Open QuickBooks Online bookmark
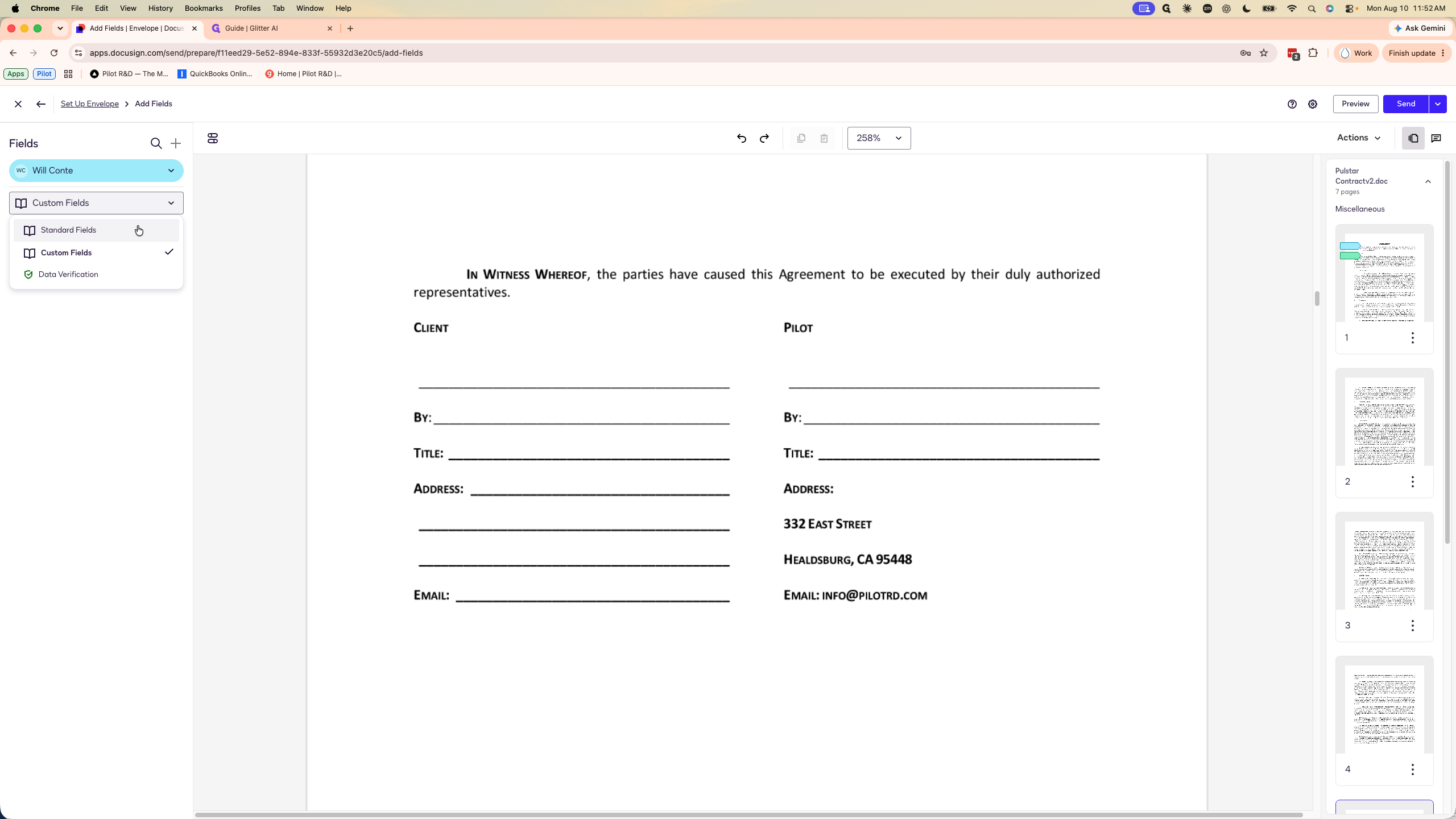Viewport: 1456px width, 819px height. pyautogui.click(x=214, y=74)
